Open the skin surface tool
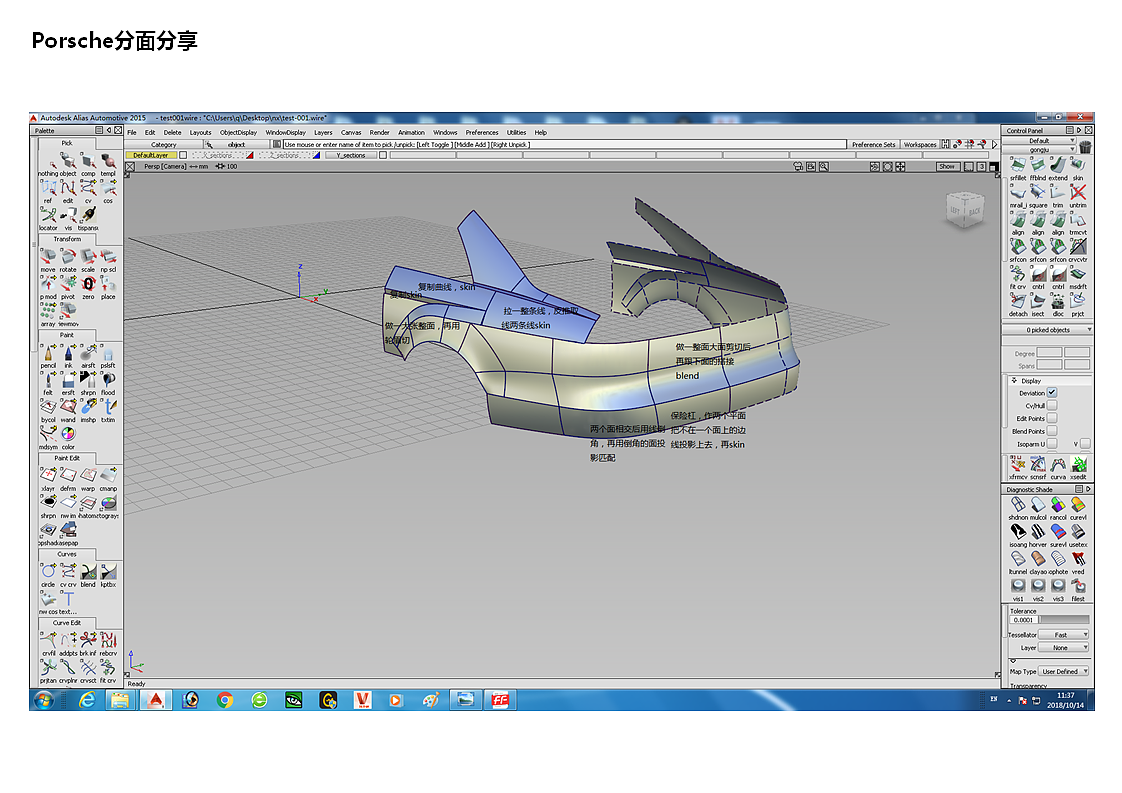The width and height of the screenshot is (1122, 793). coord(1078,166)
